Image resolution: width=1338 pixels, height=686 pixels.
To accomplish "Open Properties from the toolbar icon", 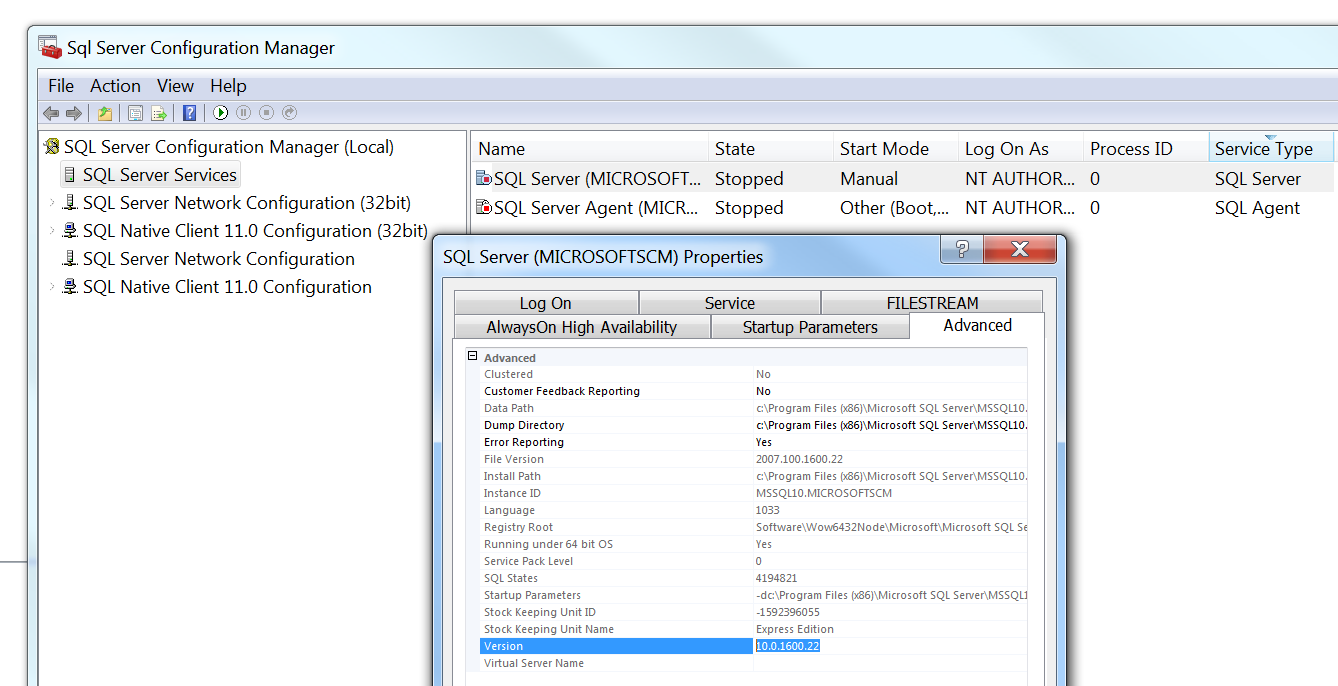I will pyautogui.click(x=135, y=113).
